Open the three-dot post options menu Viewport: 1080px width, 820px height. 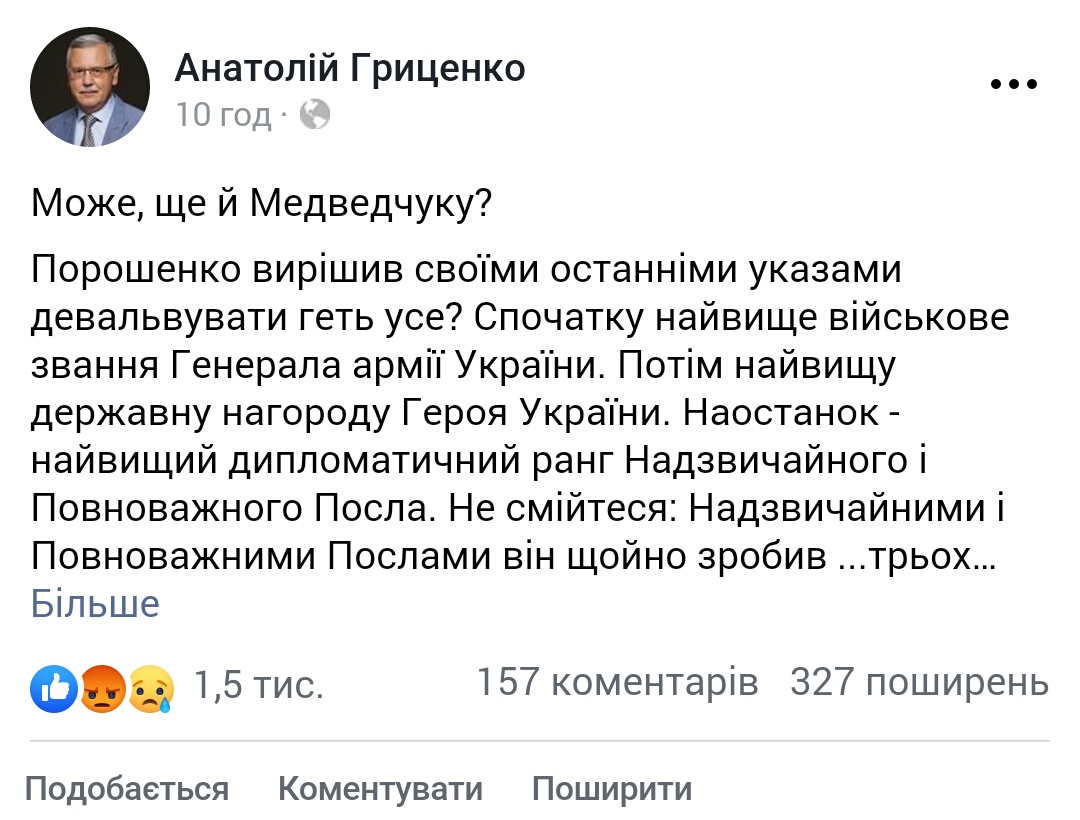point(1013,85)
